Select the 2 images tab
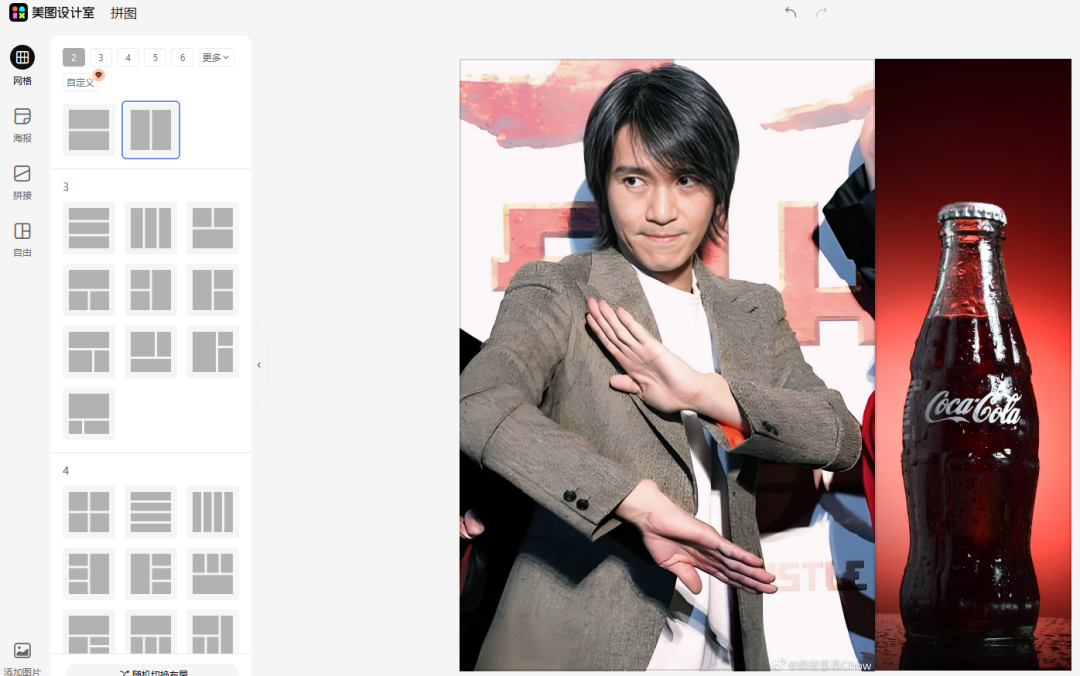 coord(74,57)
